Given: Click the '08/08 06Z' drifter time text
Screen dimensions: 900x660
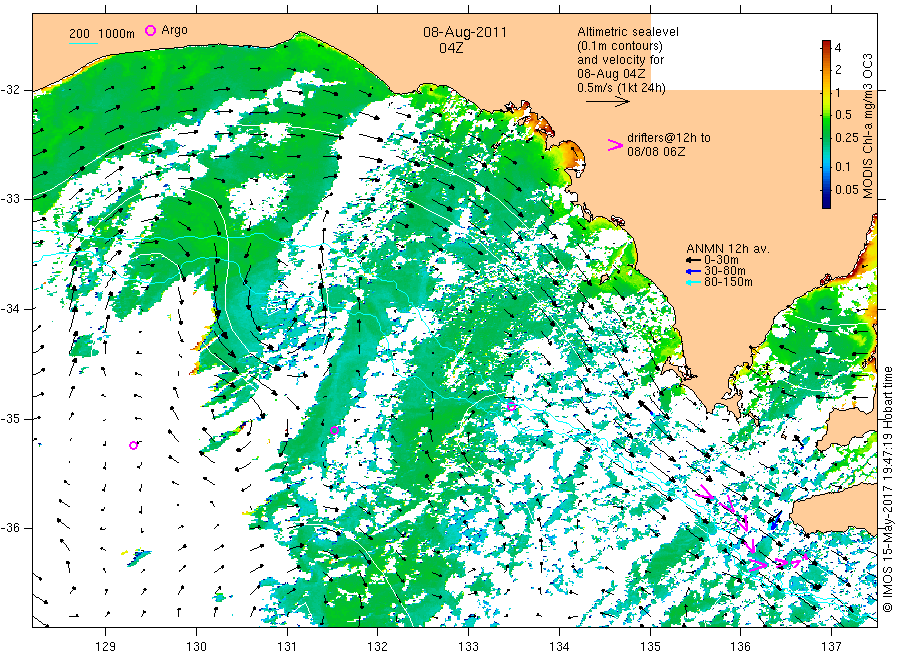Looking at the screenshot, I should (656, 152).
